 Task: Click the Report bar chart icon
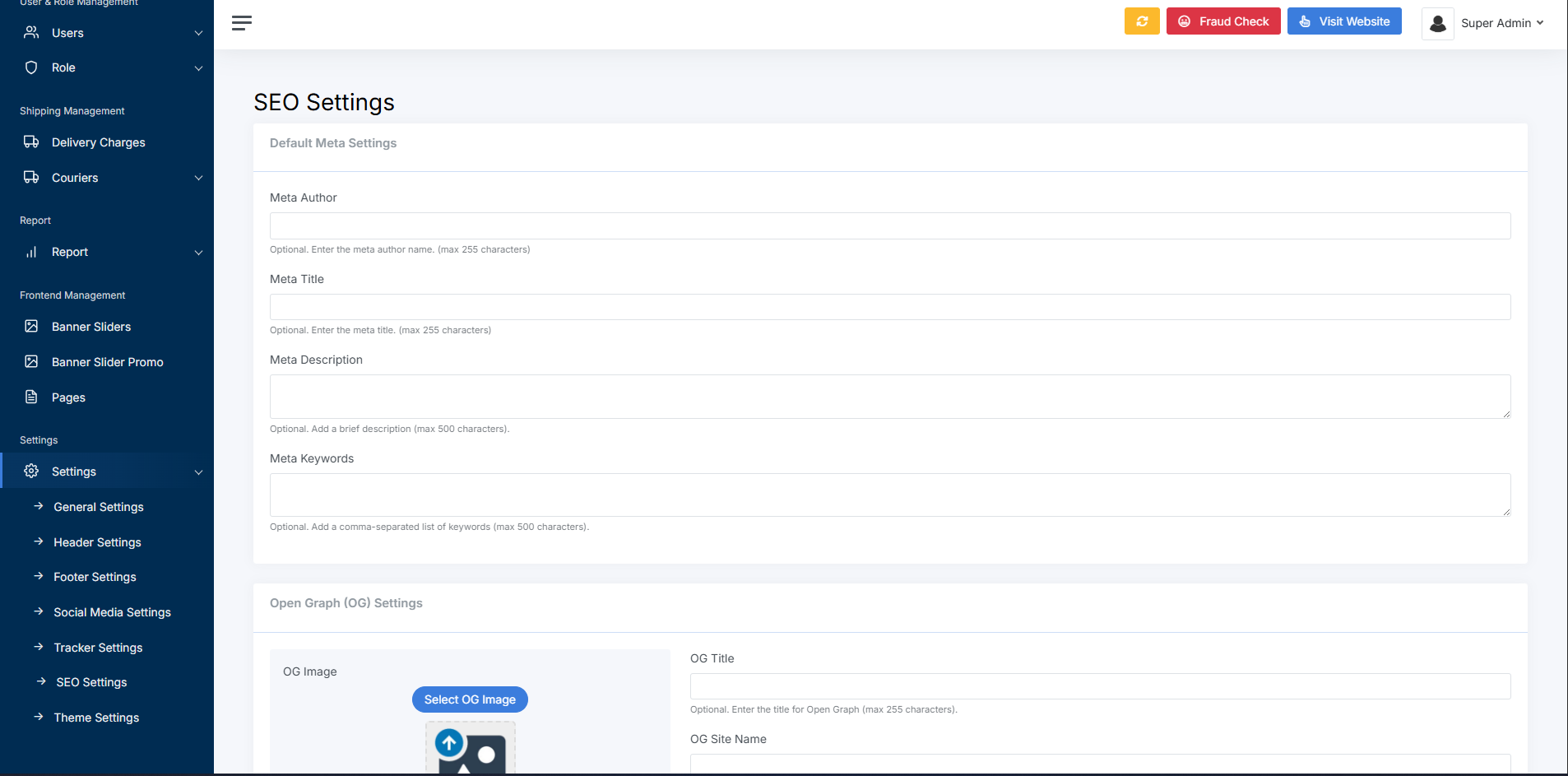click(31, 253)
